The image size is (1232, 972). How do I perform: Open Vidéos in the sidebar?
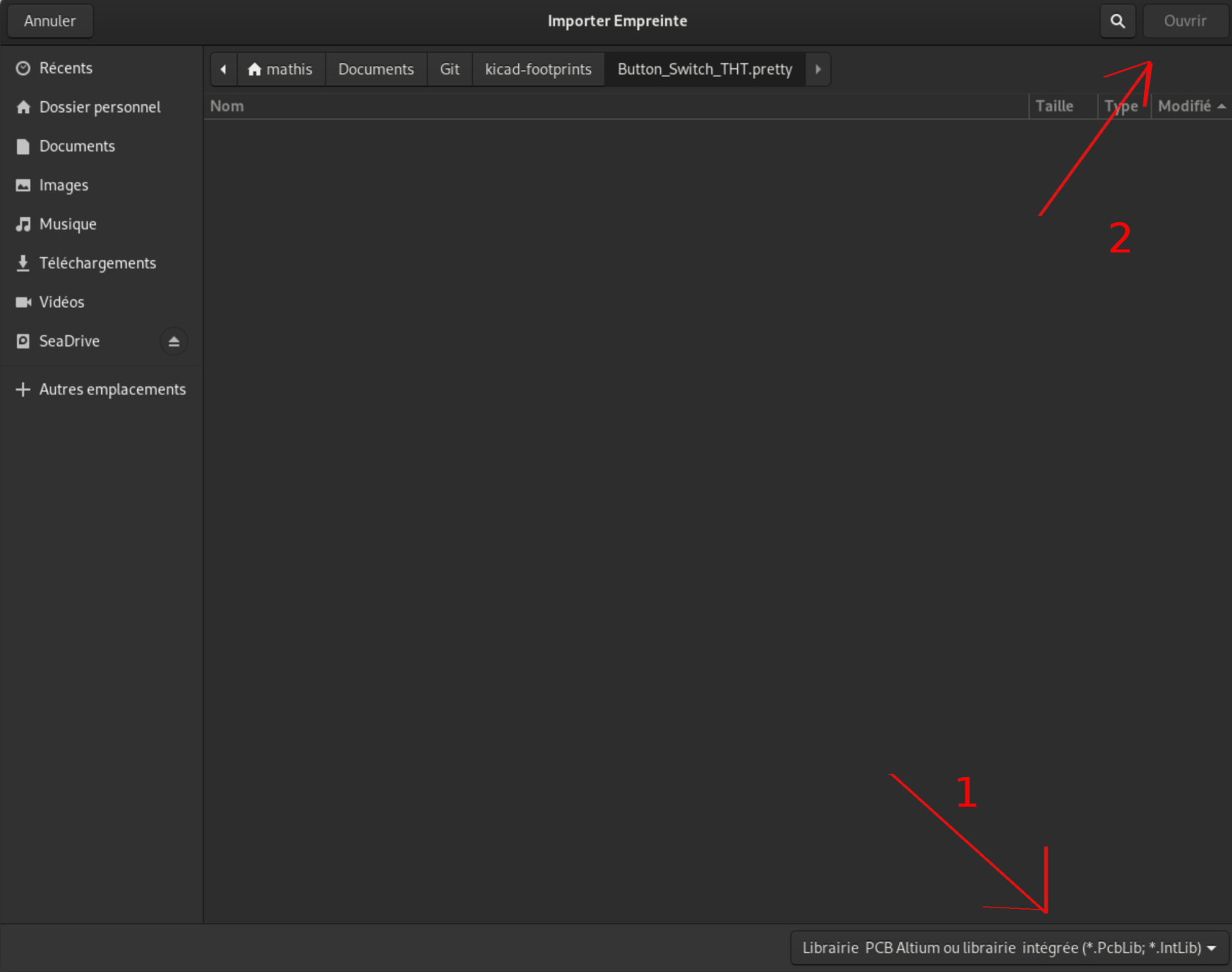coord(102,301)
